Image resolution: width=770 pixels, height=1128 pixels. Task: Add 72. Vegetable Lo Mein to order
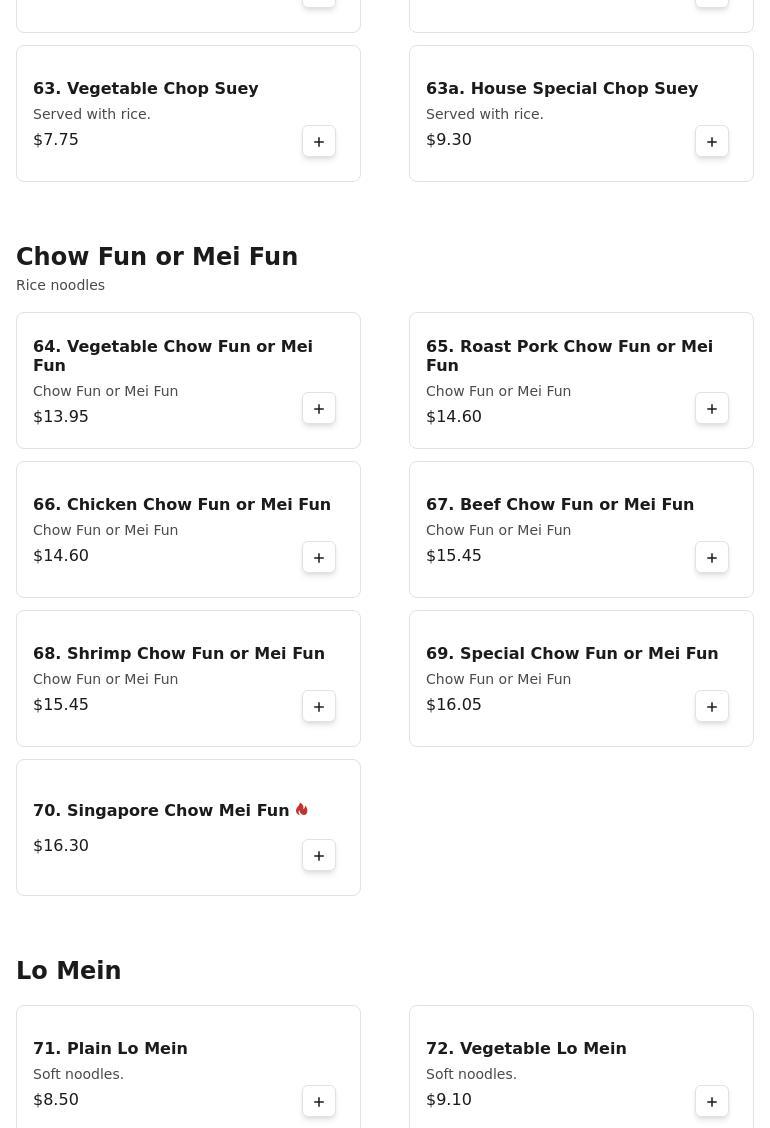point(712,1102)
